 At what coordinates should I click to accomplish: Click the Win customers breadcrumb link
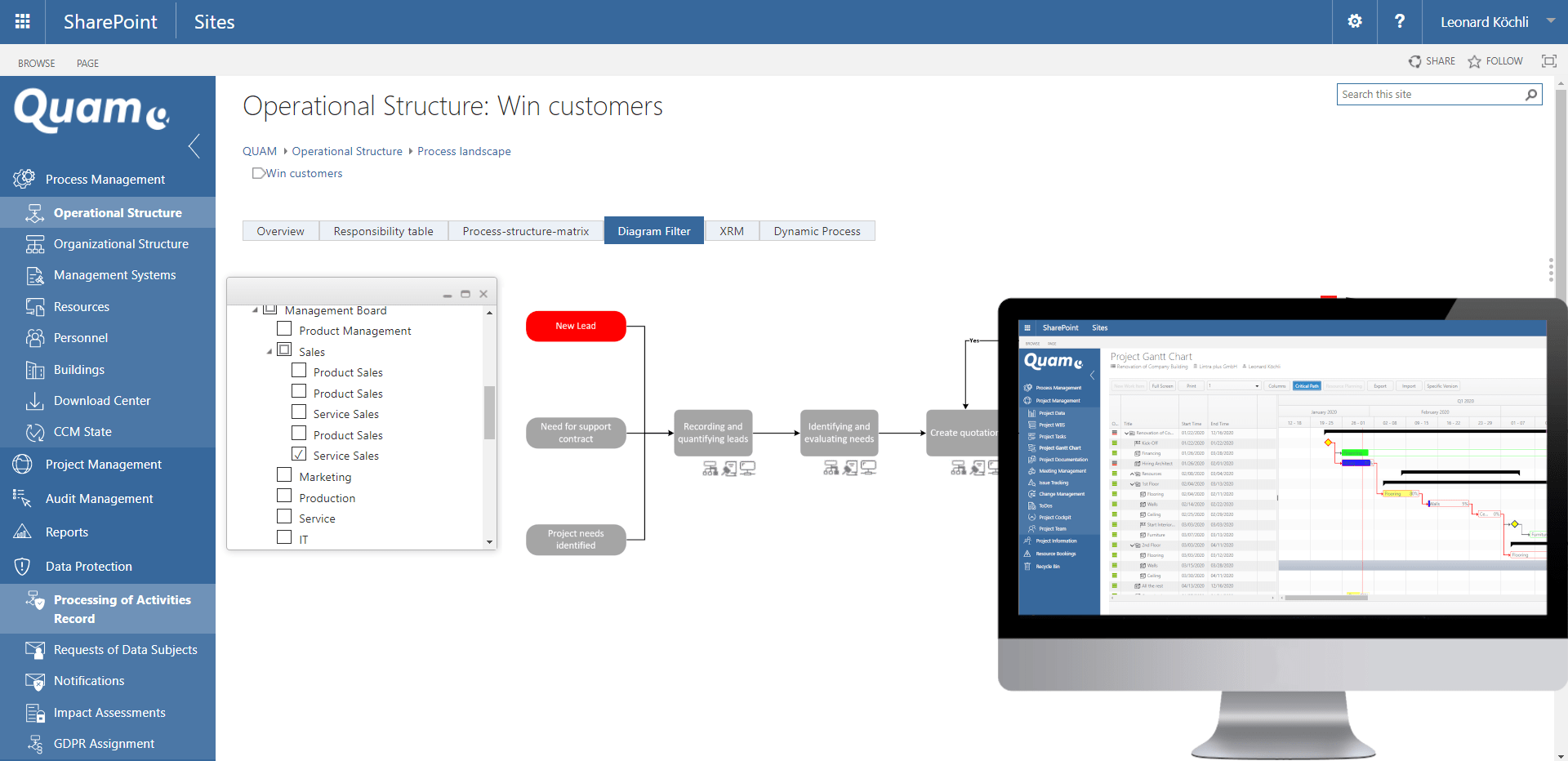coord(304,173)
